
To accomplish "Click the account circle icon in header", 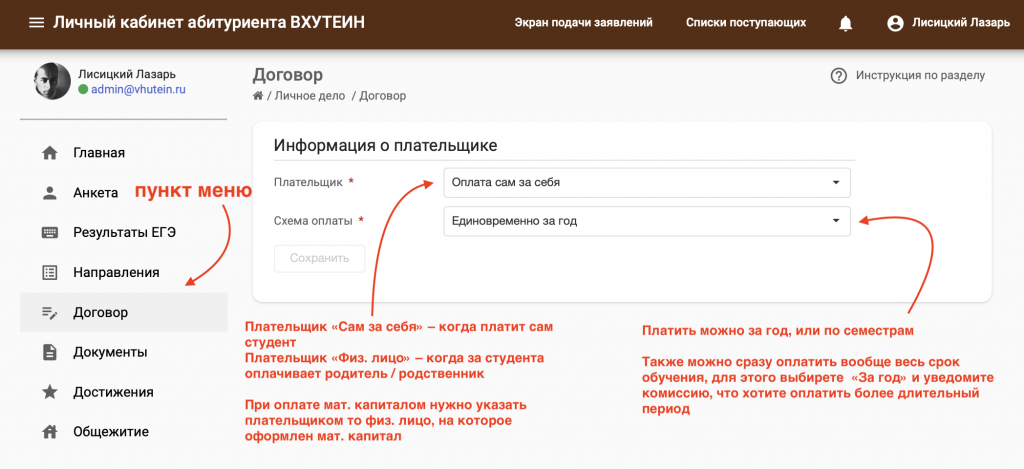I will coord(895,24).
